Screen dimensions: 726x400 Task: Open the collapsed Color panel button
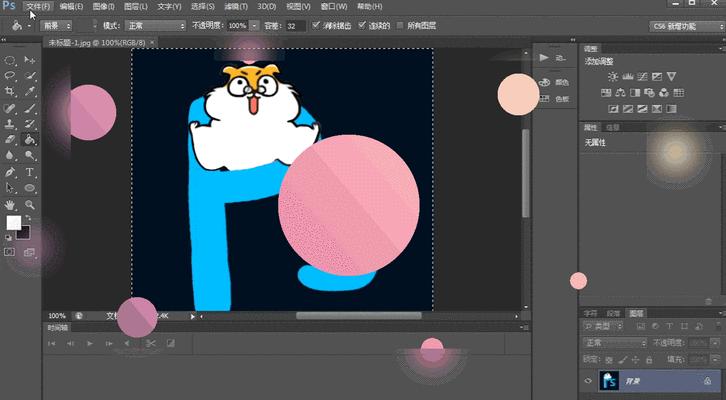coord(554,82)
